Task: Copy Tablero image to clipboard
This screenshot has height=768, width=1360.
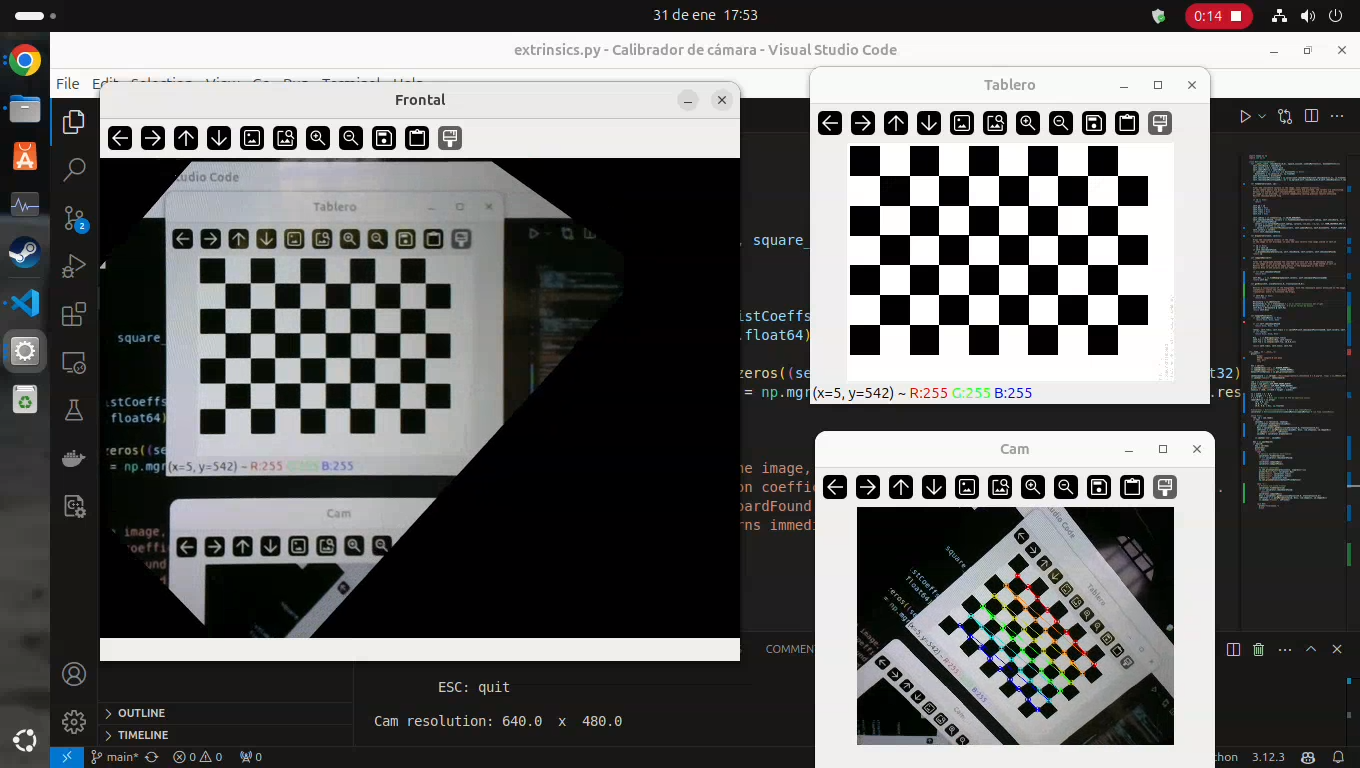Action: click(1127, 123)
